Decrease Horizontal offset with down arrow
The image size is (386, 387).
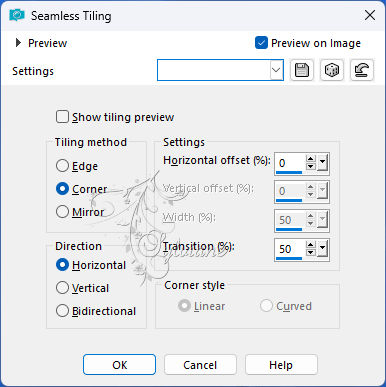tap(311, 167)
